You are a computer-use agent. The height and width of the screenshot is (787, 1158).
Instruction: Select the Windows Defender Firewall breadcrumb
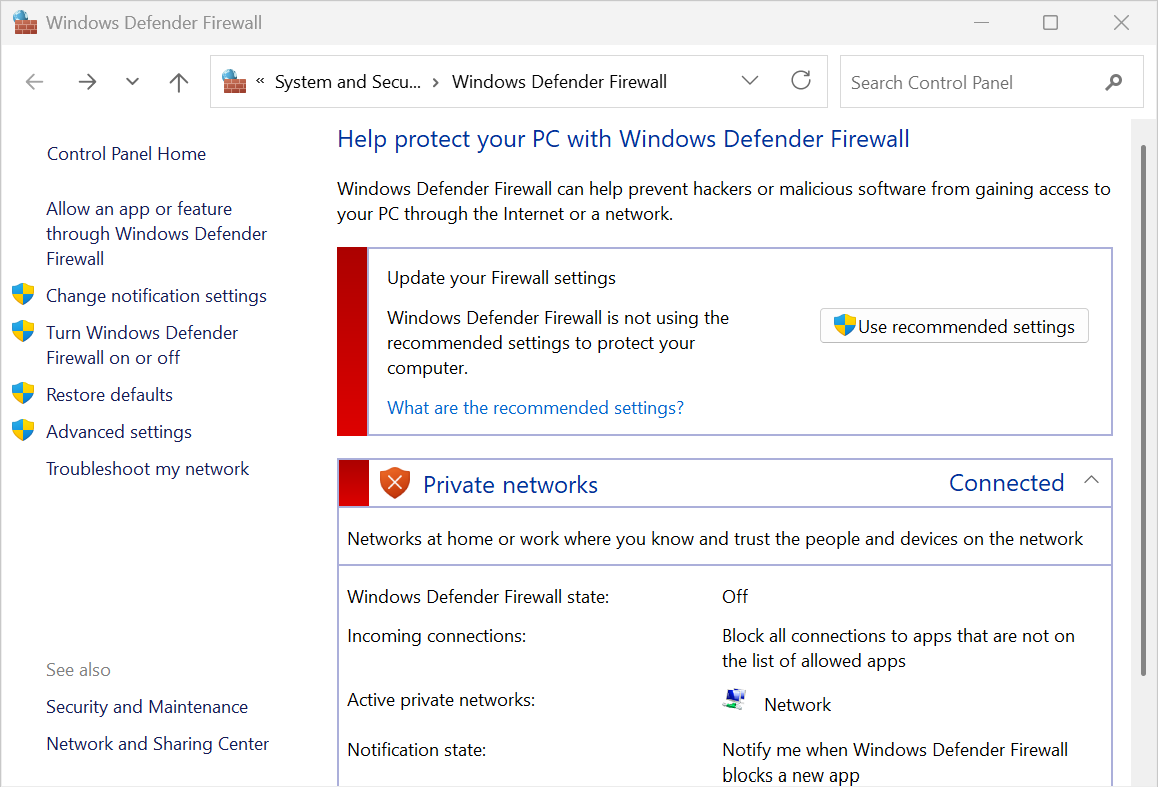click(559, 82)
